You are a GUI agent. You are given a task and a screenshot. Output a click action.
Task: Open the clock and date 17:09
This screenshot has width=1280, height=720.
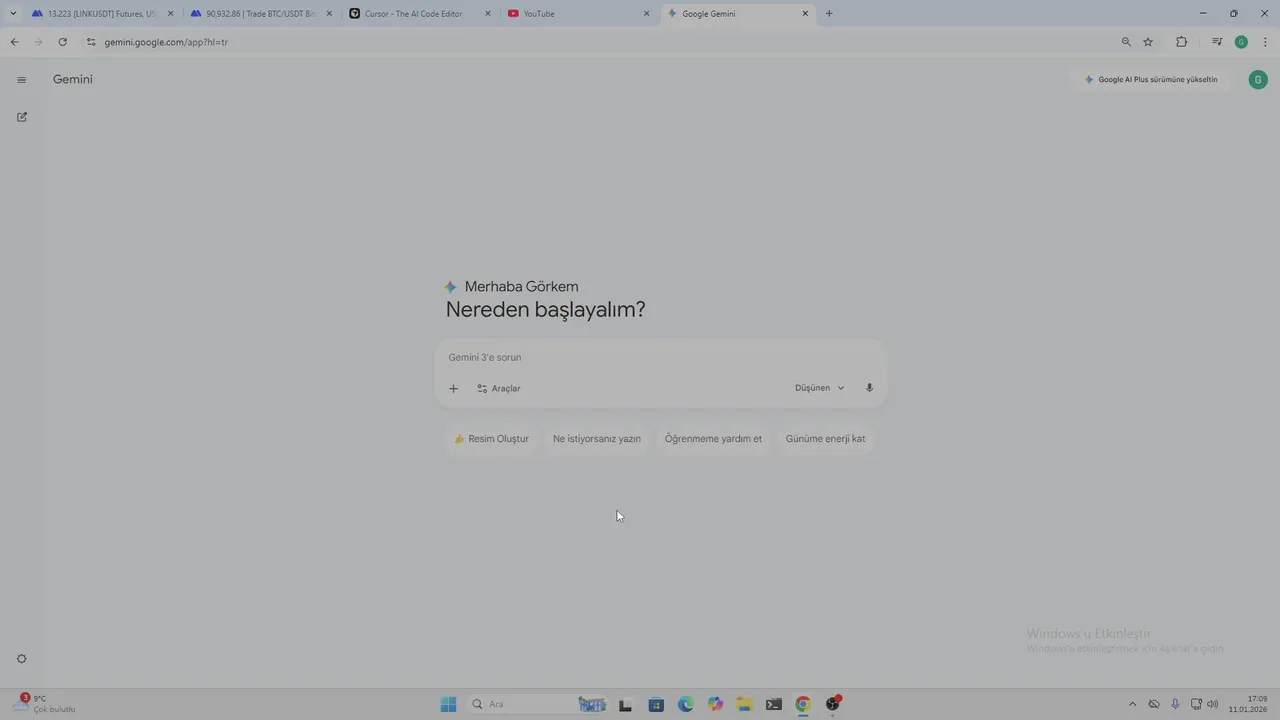(x=1249, y=704)
